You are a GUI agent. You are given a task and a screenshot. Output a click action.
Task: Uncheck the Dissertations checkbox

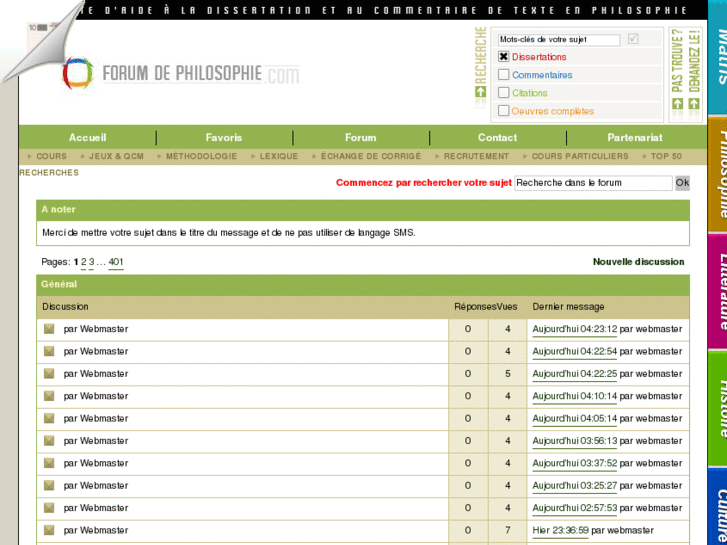[504, 57]
